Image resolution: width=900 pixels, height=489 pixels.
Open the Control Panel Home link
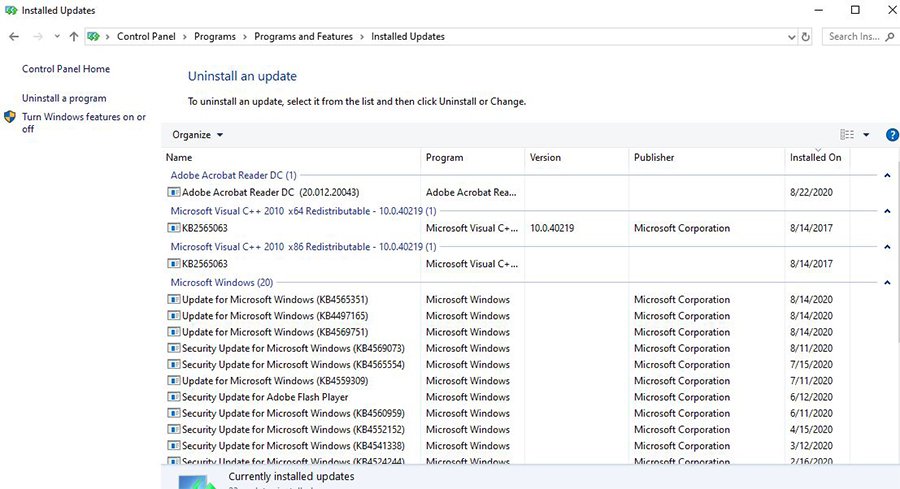[x=66, y=69]
